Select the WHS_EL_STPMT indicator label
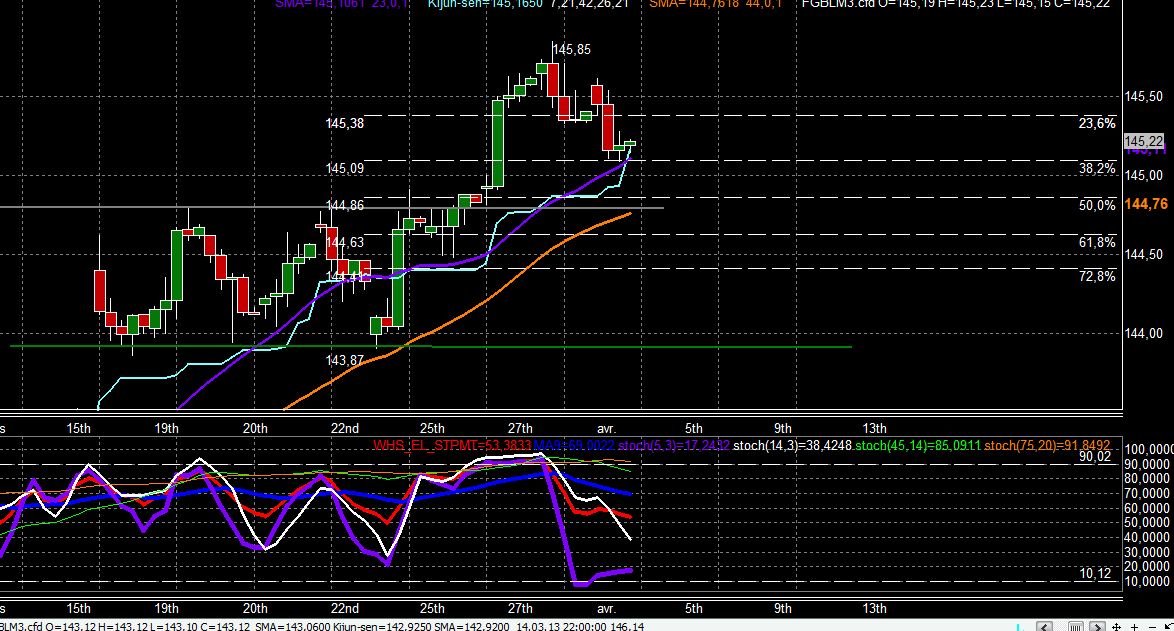Viewport: 1174px width, 631px height. [x=452, y=445]
